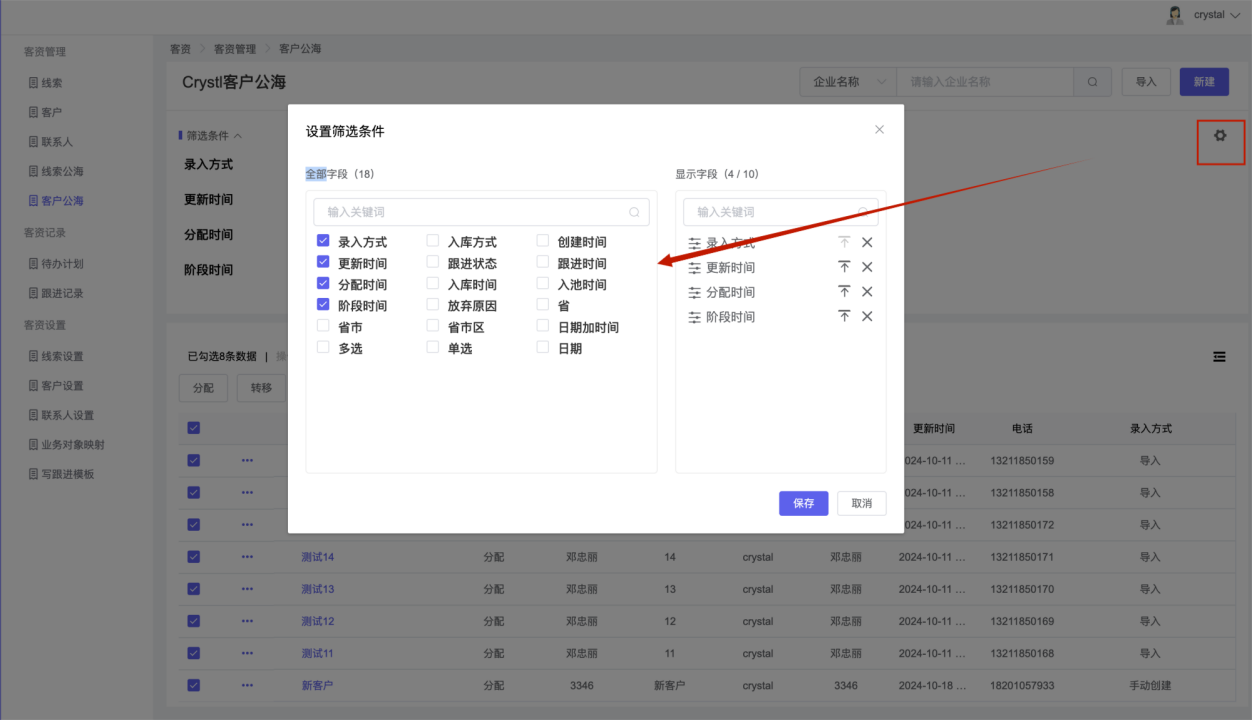Open the more-actions dots for row 新客户
The width and height of the screenshot is (1252, 720).
(x=247, y=685)
